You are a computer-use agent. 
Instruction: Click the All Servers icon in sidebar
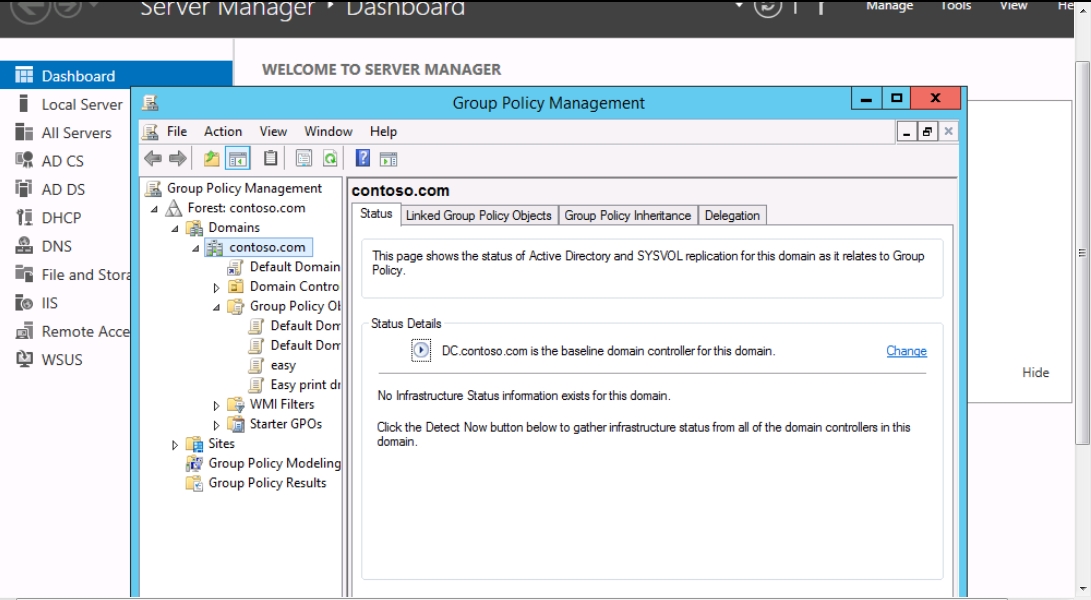click(x=24, y=132)
